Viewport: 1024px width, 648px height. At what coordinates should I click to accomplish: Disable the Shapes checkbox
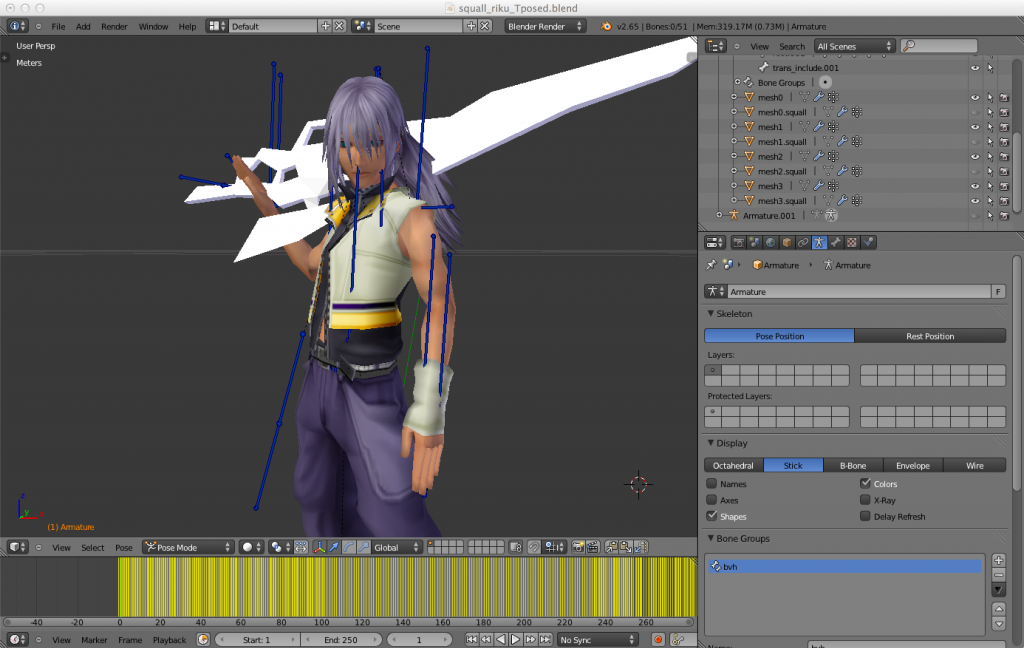tap(712, 516)
